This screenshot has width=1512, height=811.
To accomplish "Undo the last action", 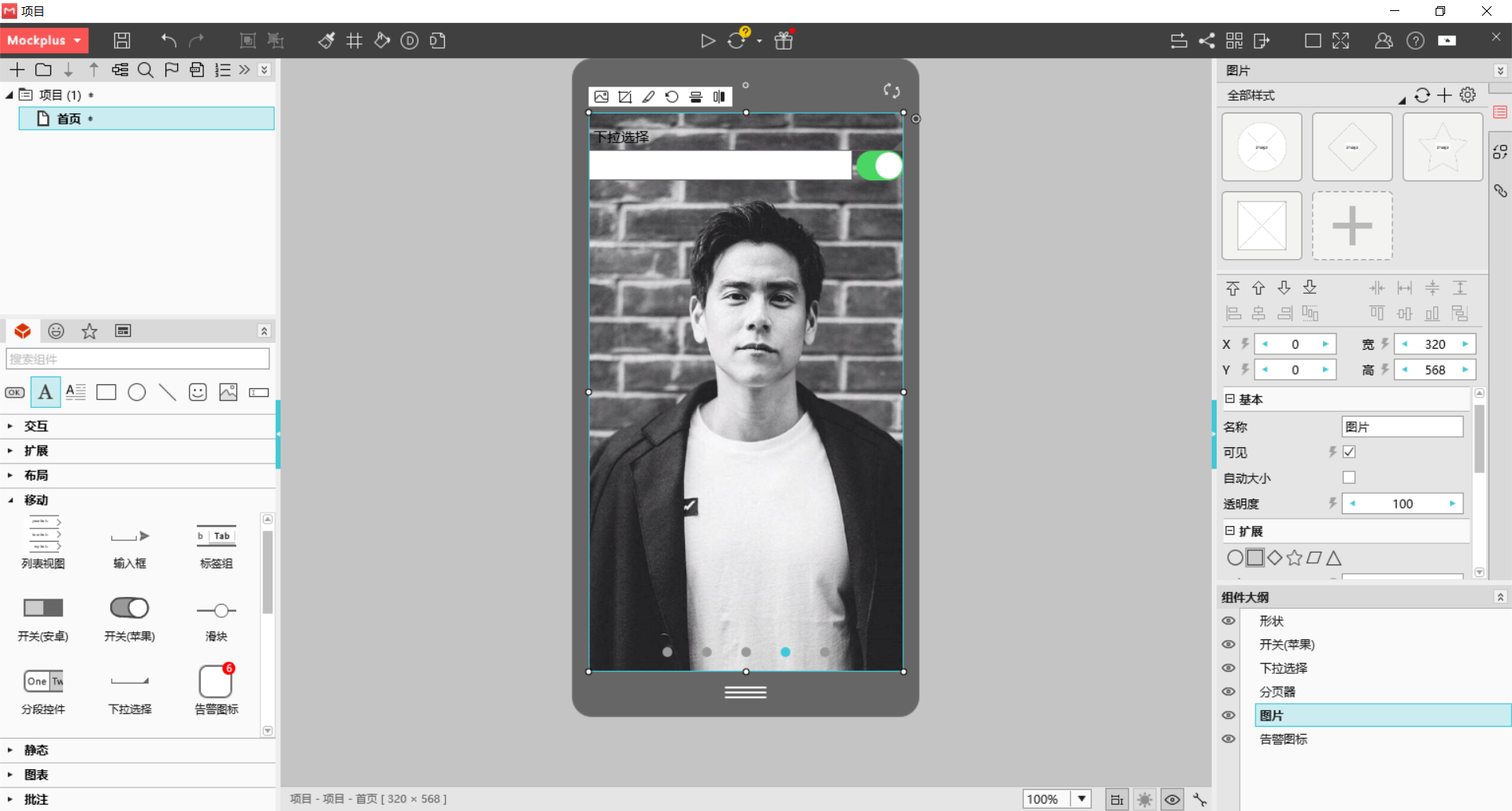I will point(169,41).
